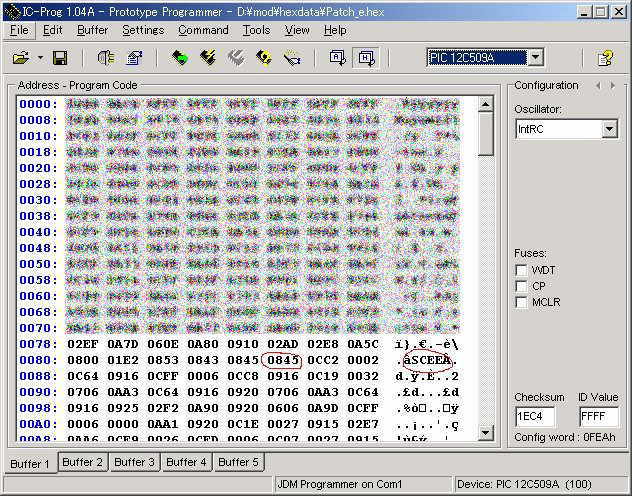Expand the PIC 12C509A device dropdown
This screenshot has width=632, height=496.
coord(535,58)
